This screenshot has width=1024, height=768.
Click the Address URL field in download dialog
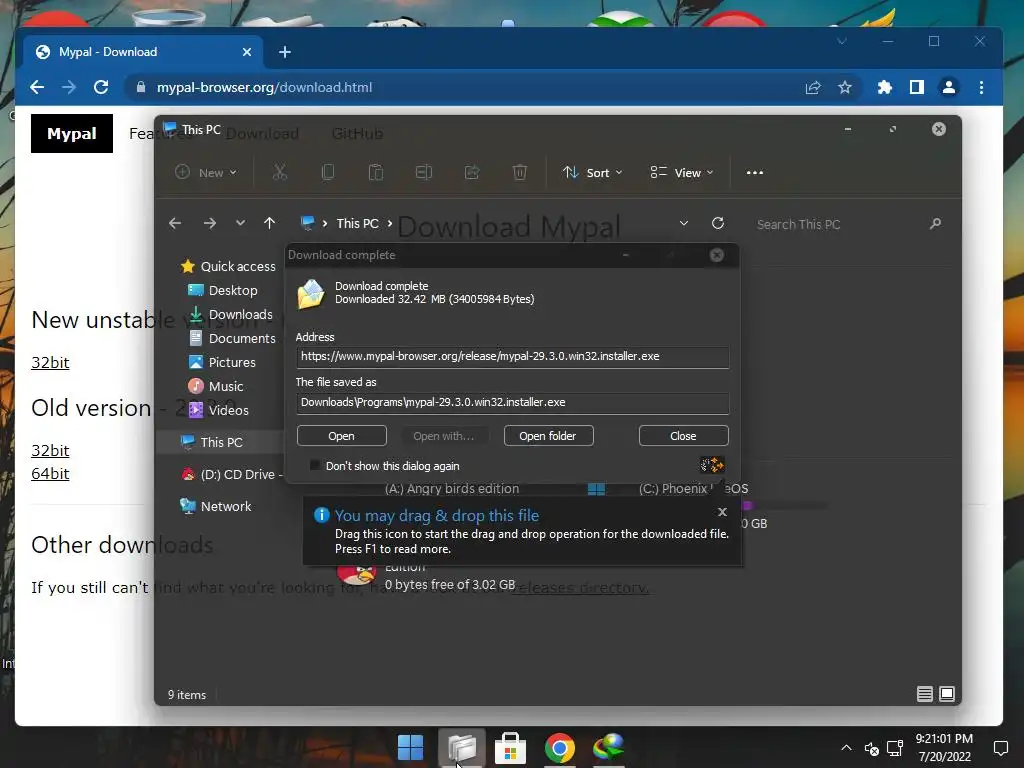pyautogui.click(x=513, y=357)
